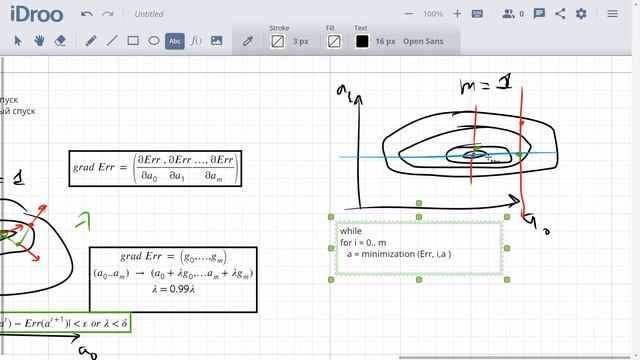This screenshot has height=360, width=640.
Task: Open the black Text color swatch
Action: coord(362,41)
